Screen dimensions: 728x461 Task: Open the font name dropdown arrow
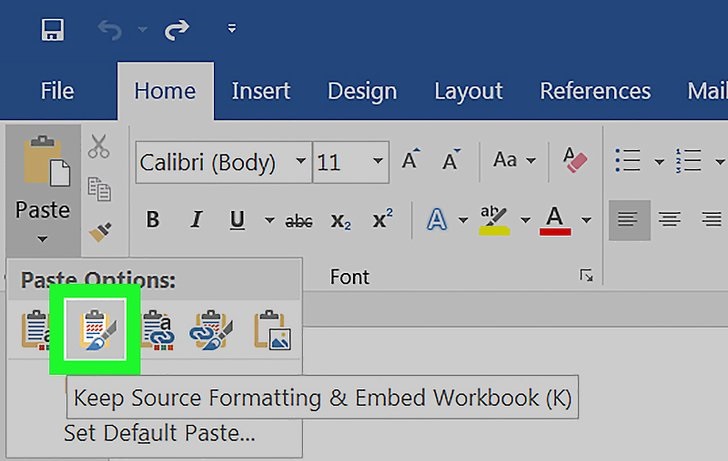click(x=301, y=162)
